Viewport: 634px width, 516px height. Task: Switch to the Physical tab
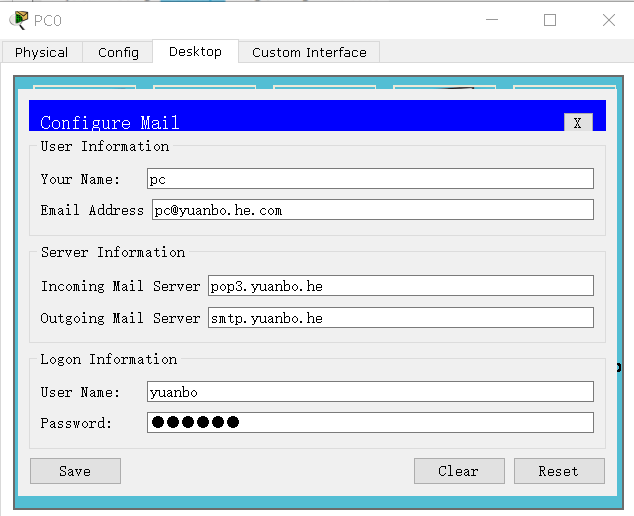click(42, 53)
